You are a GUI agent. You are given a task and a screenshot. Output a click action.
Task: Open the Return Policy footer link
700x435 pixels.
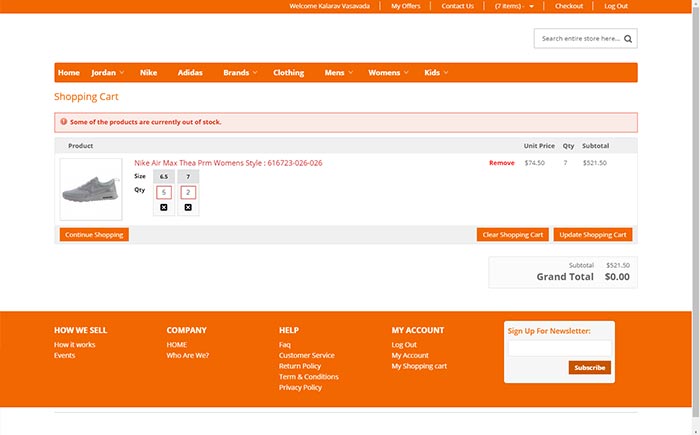click(300, 366)
